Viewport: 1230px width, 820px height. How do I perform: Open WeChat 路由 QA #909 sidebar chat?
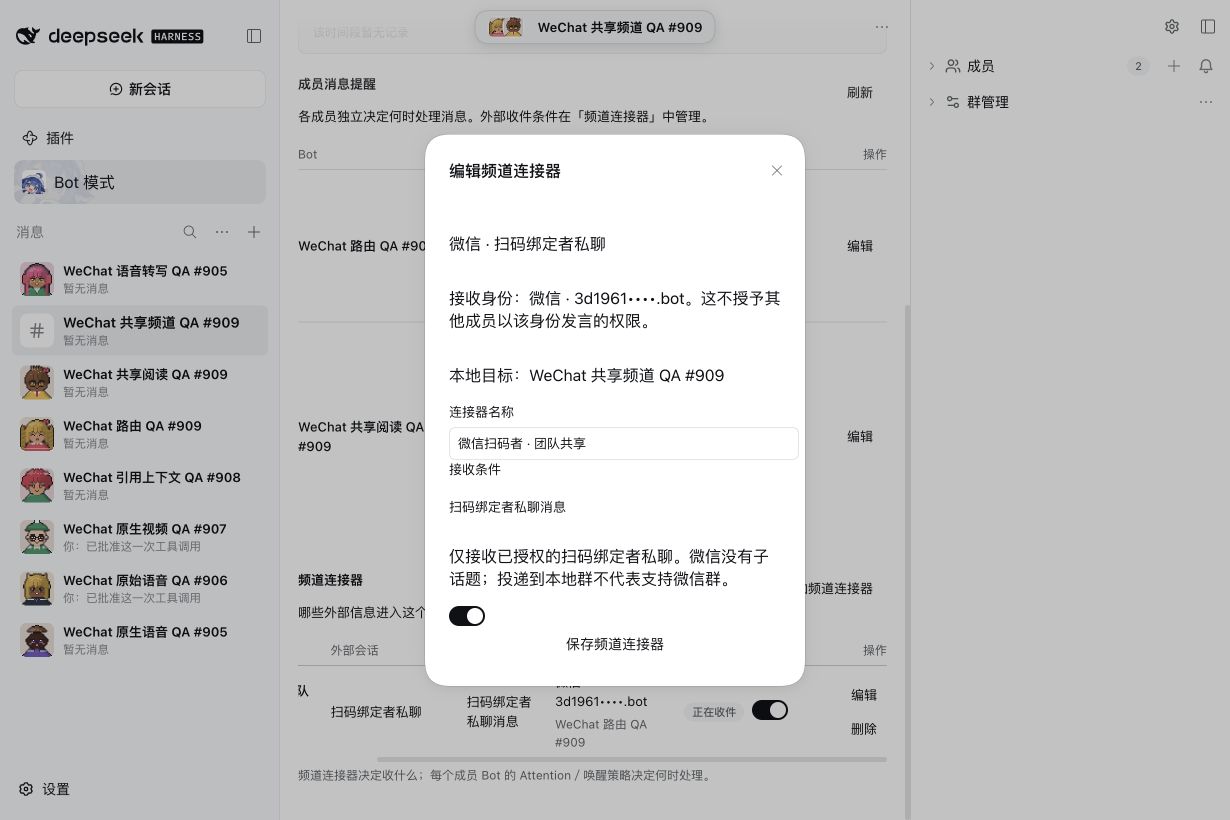[140, 433]
